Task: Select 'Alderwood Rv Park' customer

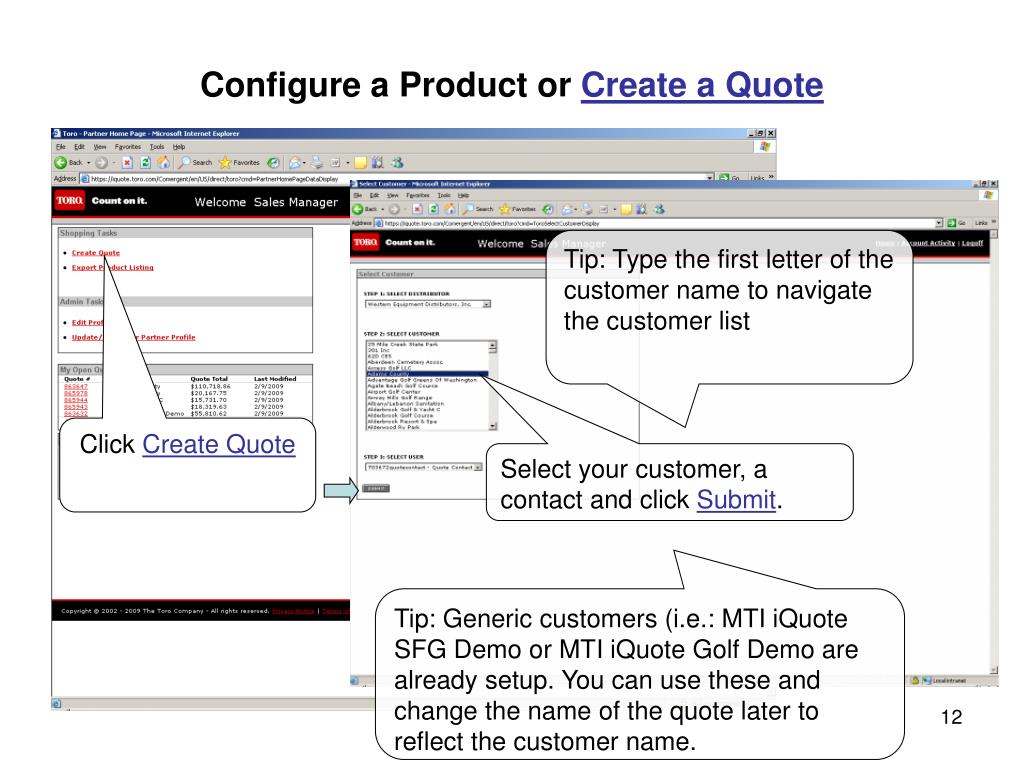Action: 394,427
